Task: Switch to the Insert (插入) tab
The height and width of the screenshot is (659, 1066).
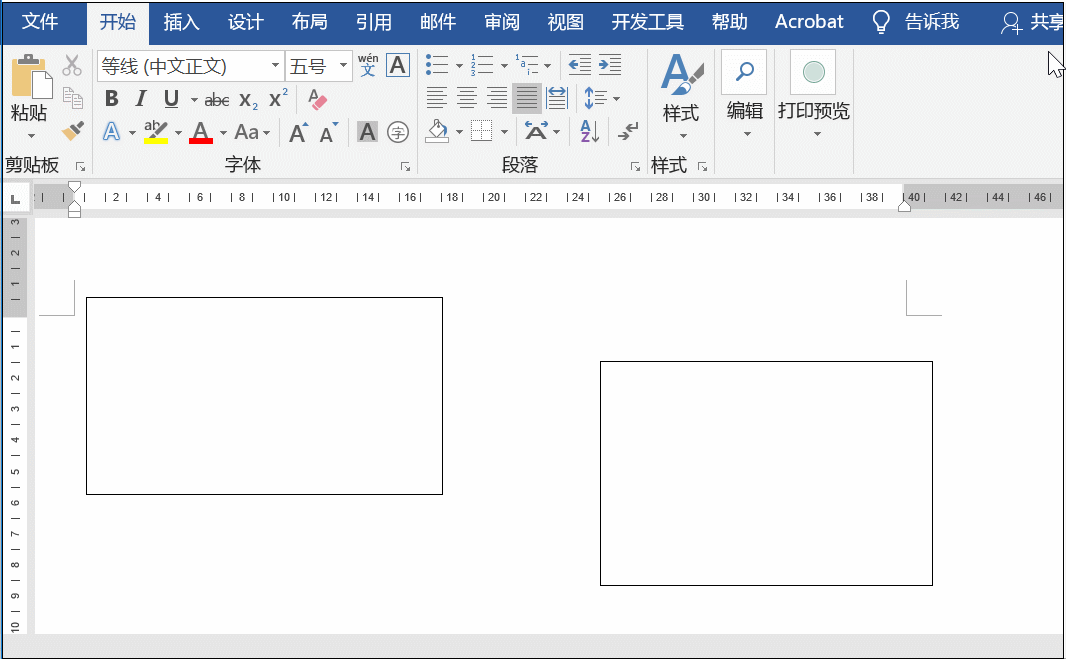Action: pos(182,22)
